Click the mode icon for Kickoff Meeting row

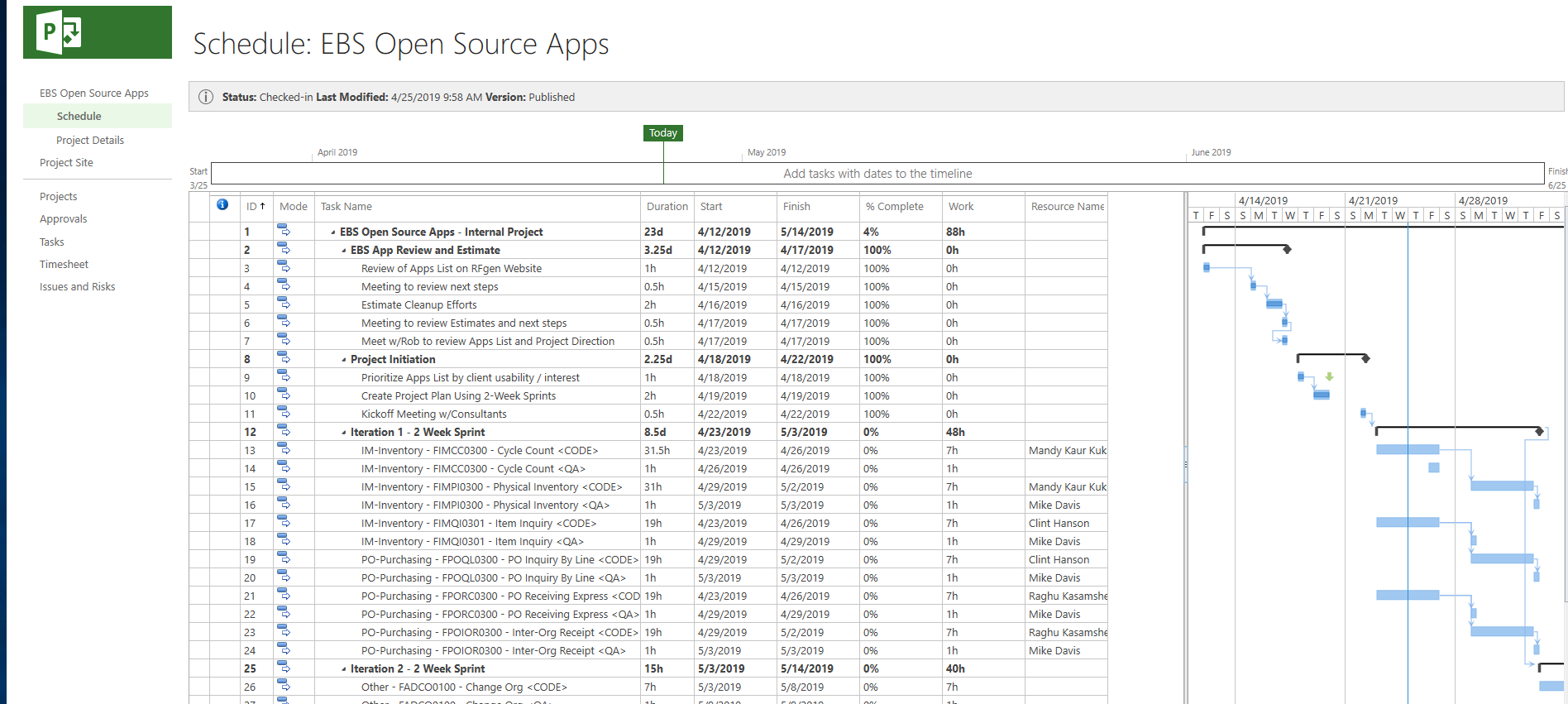tap(284, 413)
